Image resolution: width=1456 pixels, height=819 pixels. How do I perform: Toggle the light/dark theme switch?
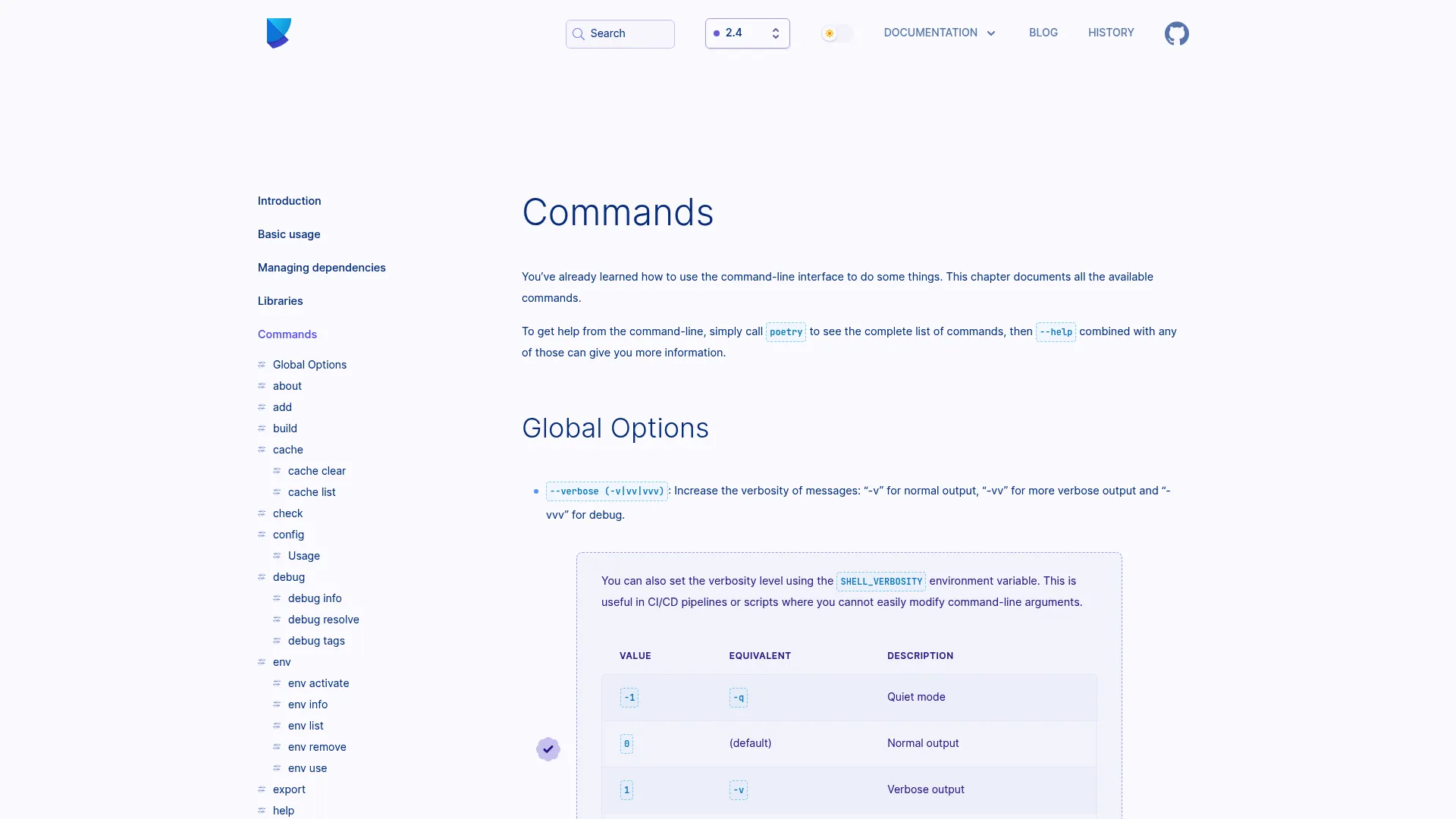[837, 33]
